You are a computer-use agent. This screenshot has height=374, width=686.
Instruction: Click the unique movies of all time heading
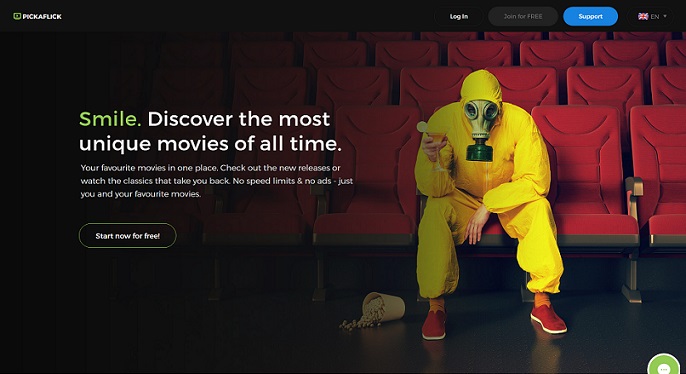click(210, 143)
